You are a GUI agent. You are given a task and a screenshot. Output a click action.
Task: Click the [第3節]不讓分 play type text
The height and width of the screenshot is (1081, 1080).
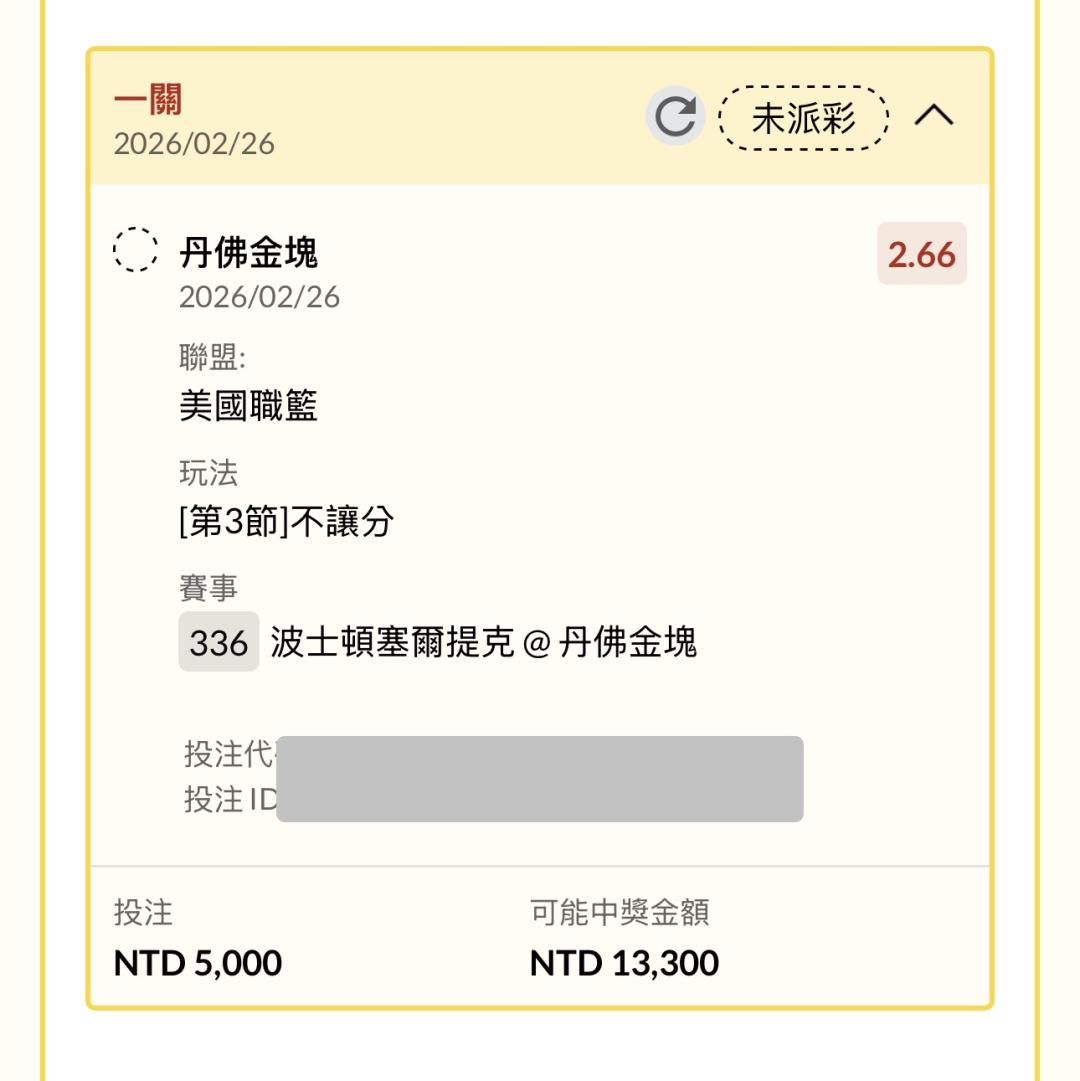tap(286, 521)
